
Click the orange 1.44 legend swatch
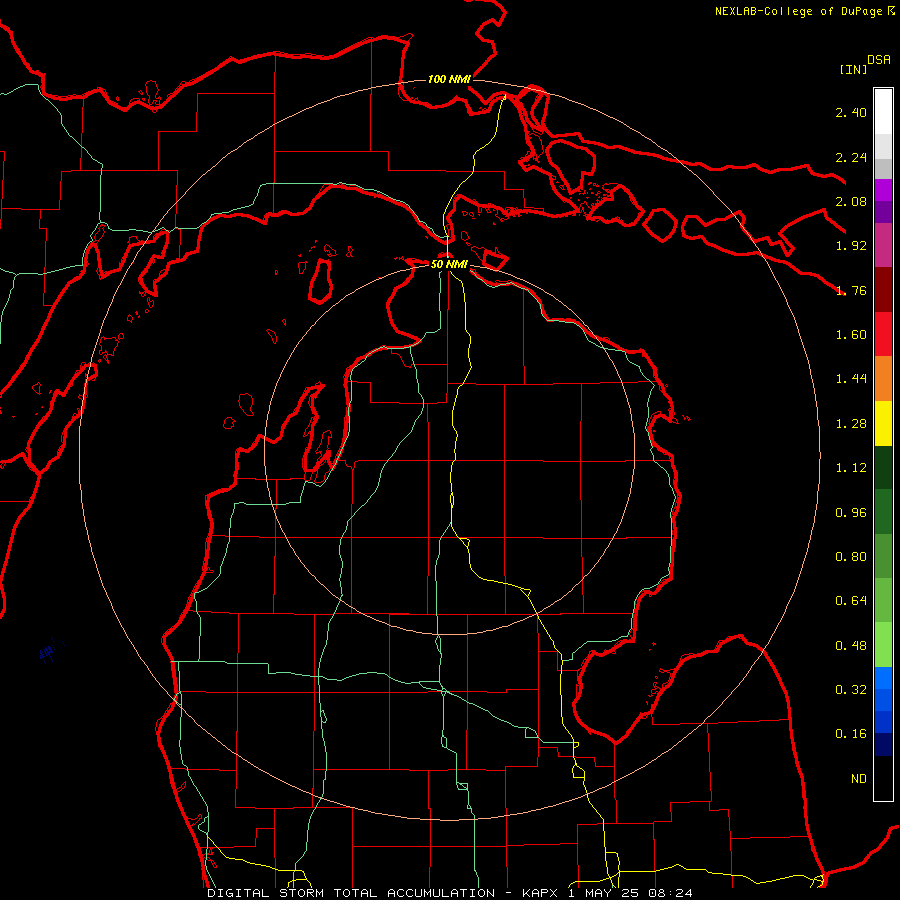[x=883, y=378]
